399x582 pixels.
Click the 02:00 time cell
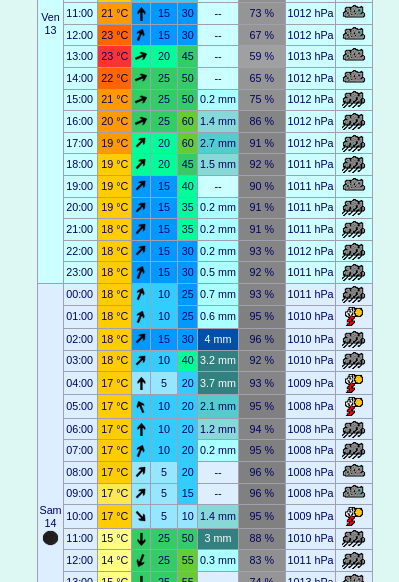[80, 339]
